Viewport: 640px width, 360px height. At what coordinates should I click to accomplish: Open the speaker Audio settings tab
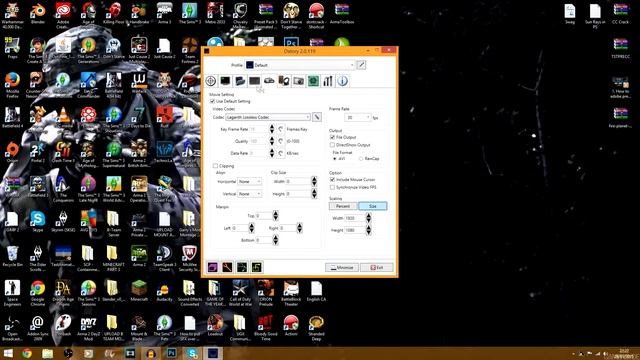click(284, 81)
